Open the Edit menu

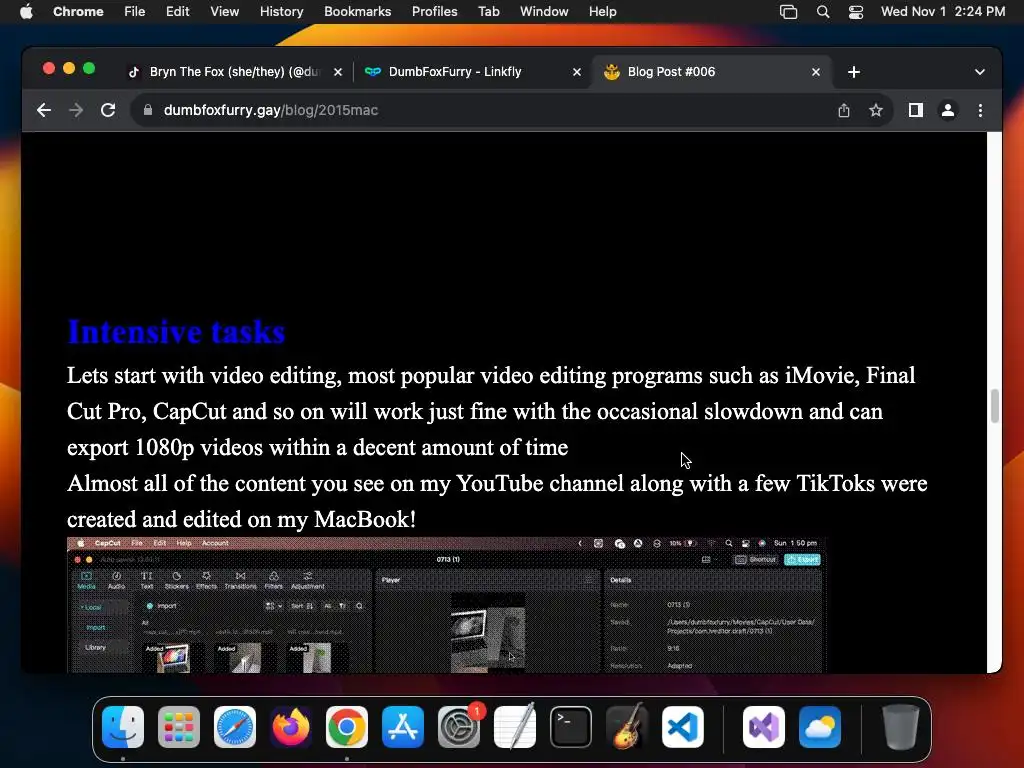tap(177, 12)
